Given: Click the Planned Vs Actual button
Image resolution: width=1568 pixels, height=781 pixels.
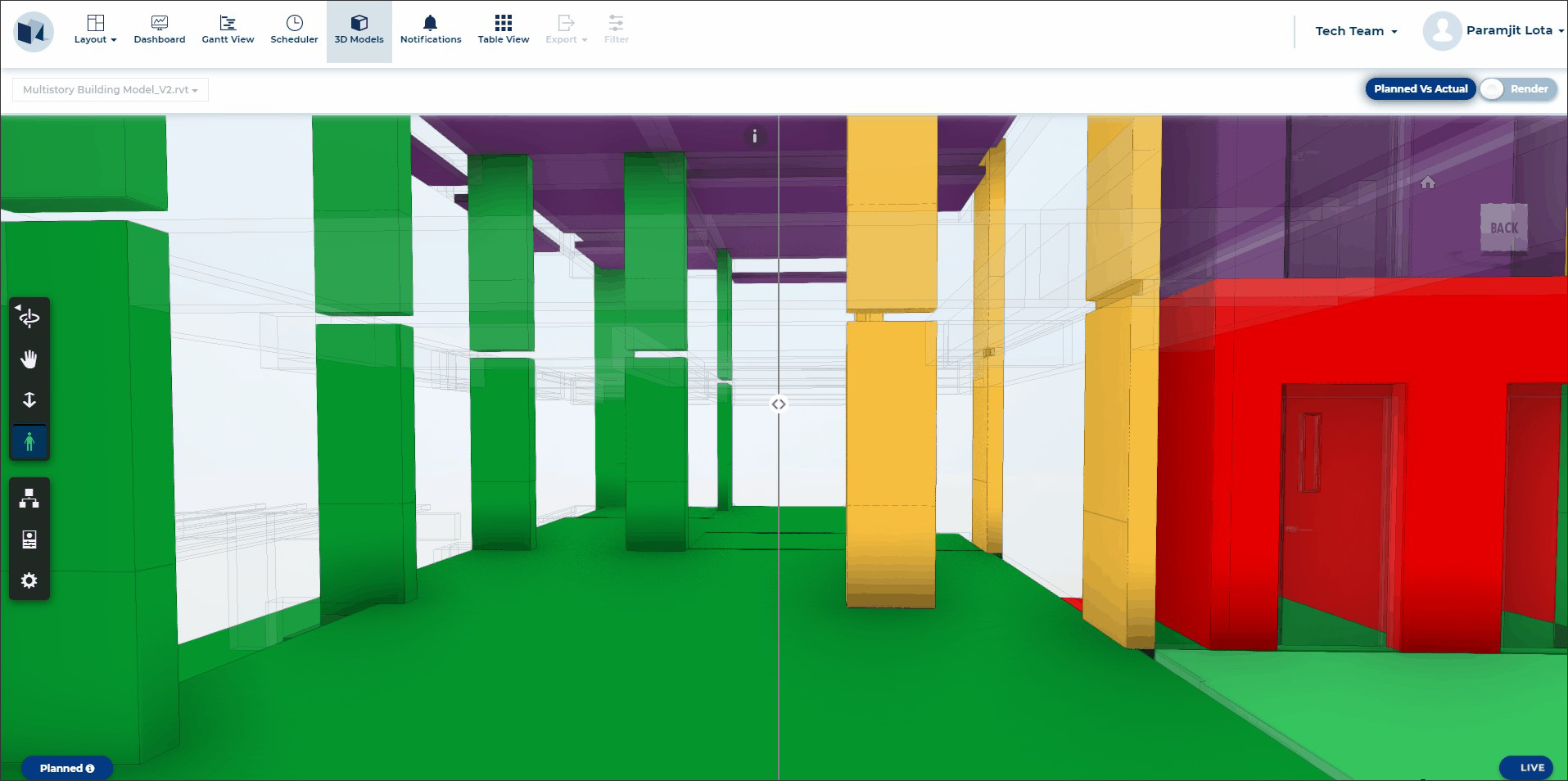Looking at the screenshot, I should pos(1421,88).
